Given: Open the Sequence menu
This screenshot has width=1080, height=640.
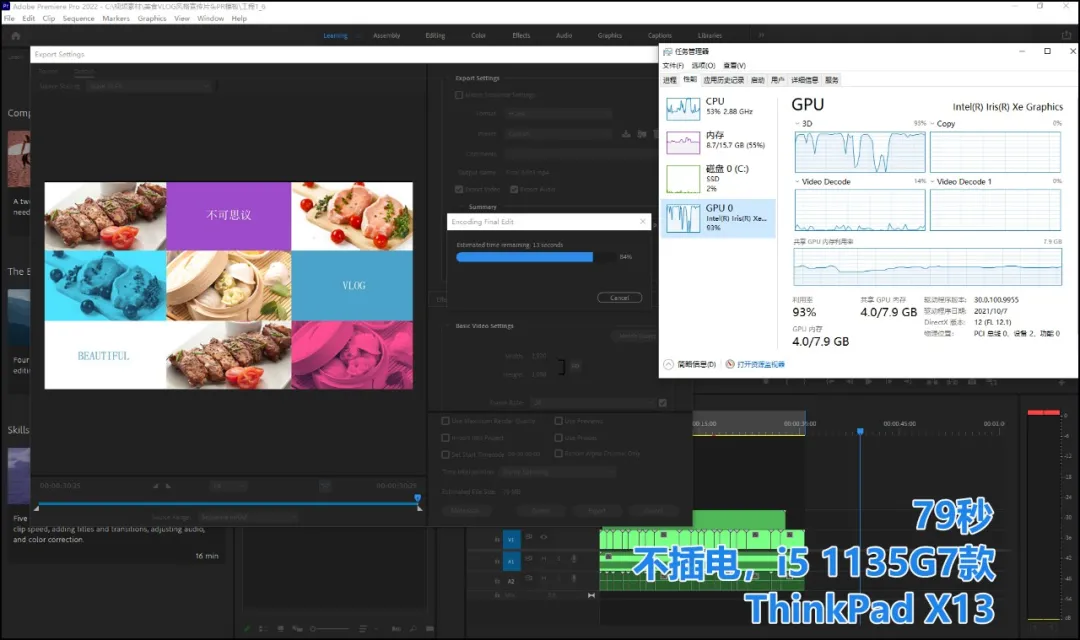Looking at the screenshot, I should click(79, 19).
